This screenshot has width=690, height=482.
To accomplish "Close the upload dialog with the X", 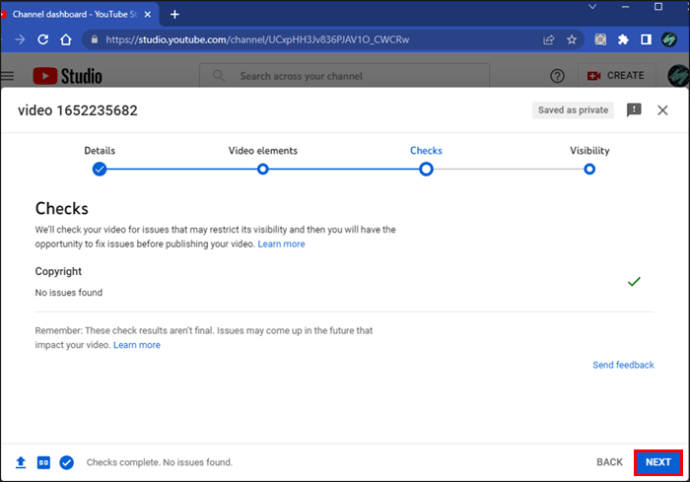I will click(662, 110).
